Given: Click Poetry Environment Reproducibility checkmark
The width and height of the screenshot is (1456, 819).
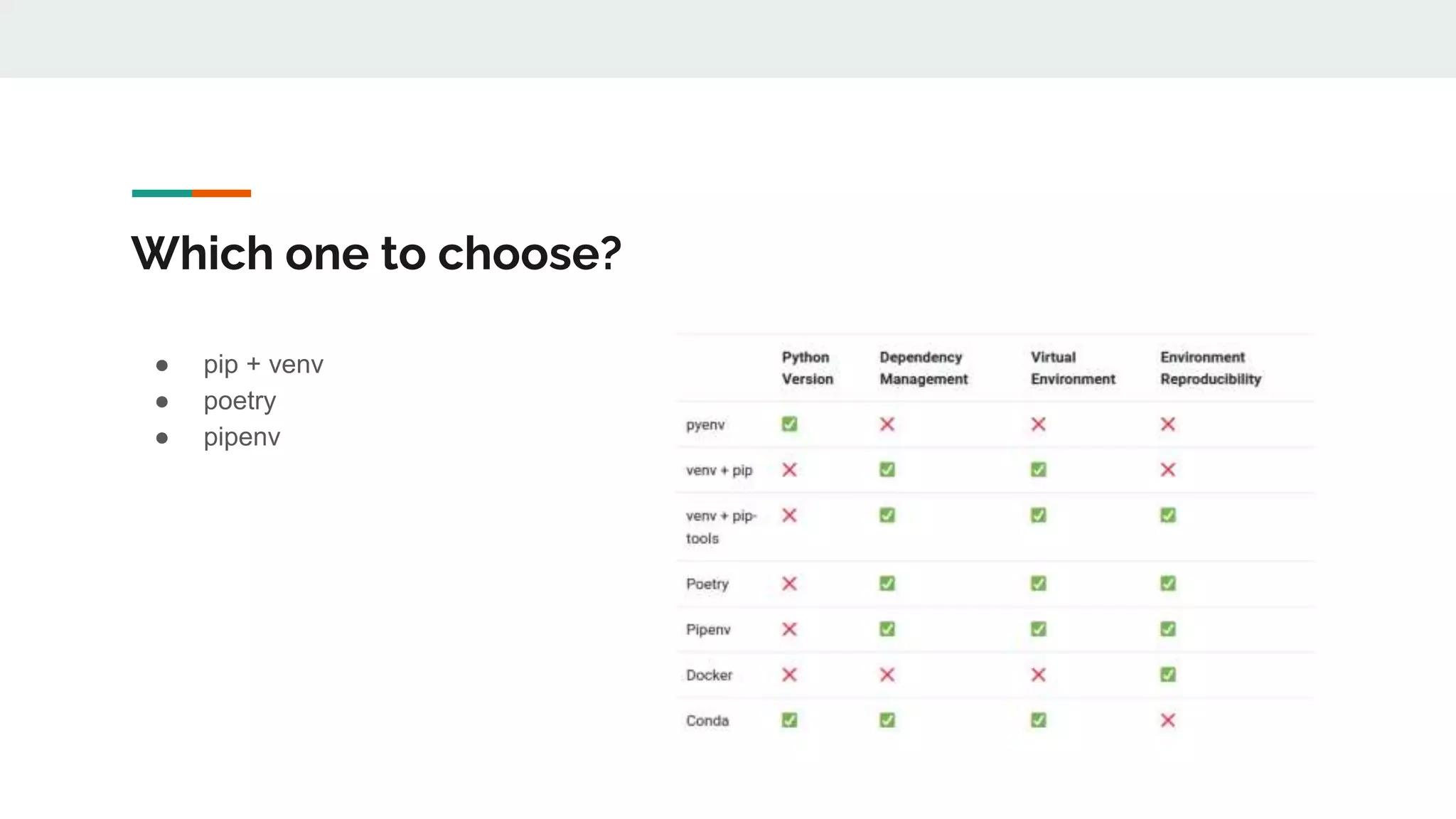Looking at the screenshot, I should 1167,584.
